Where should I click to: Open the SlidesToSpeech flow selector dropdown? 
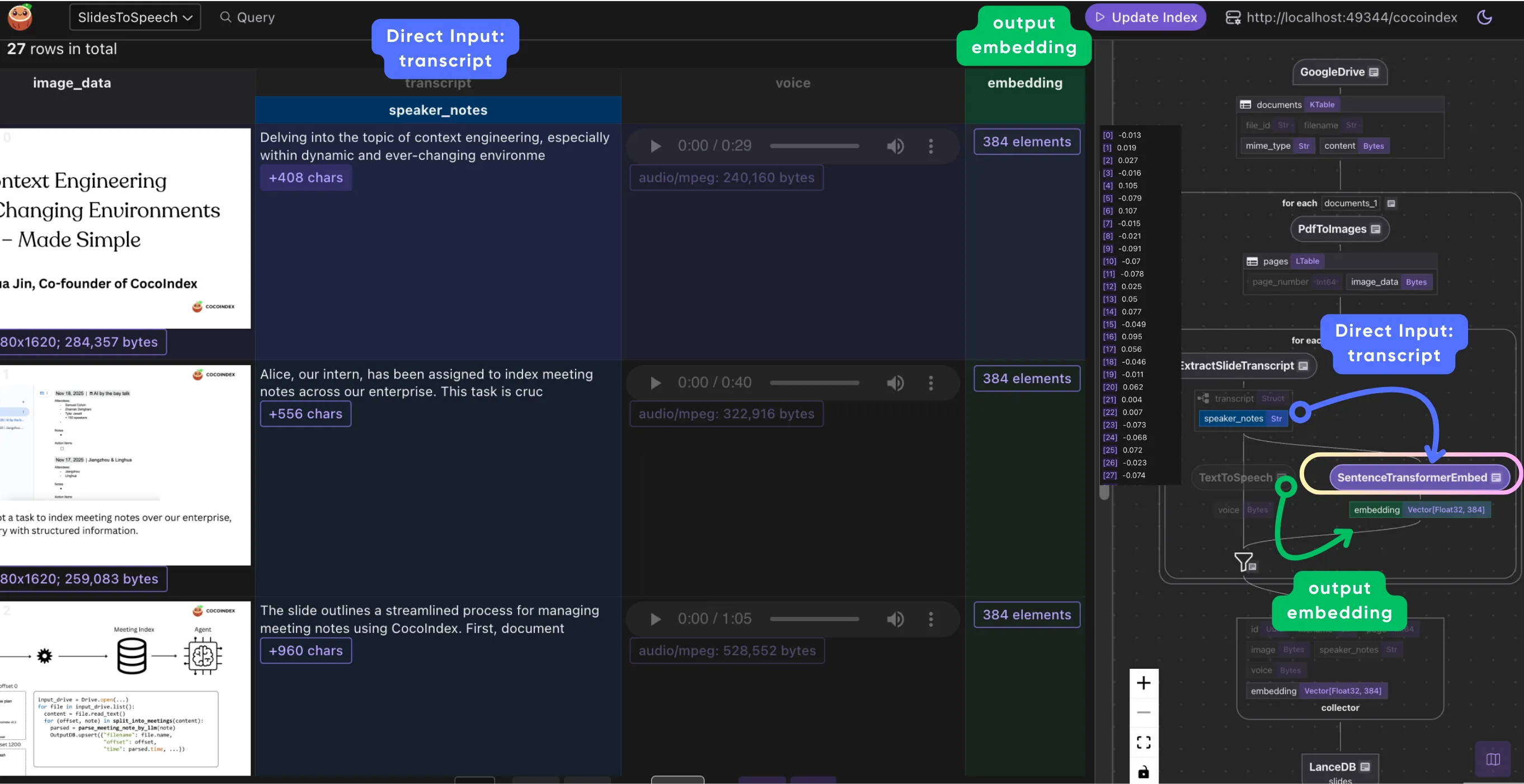[x=134, y=17]
